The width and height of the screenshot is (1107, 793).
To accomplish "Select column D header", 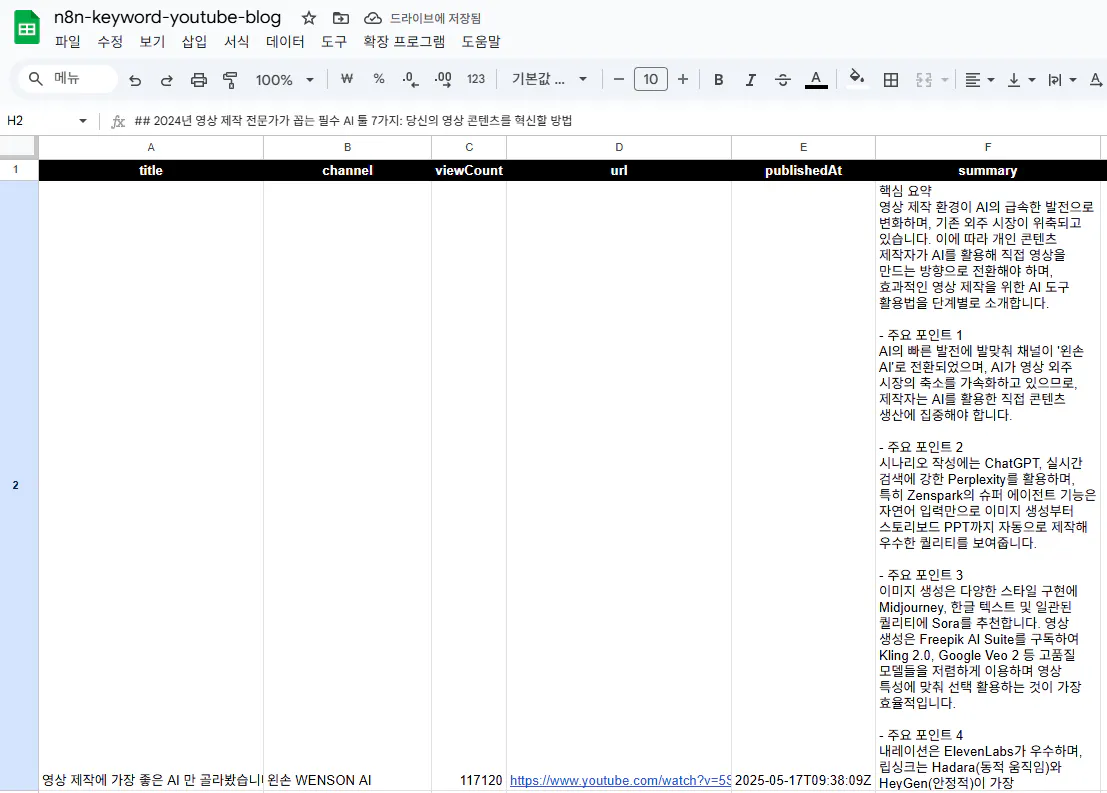I will [x=619, y=147].
